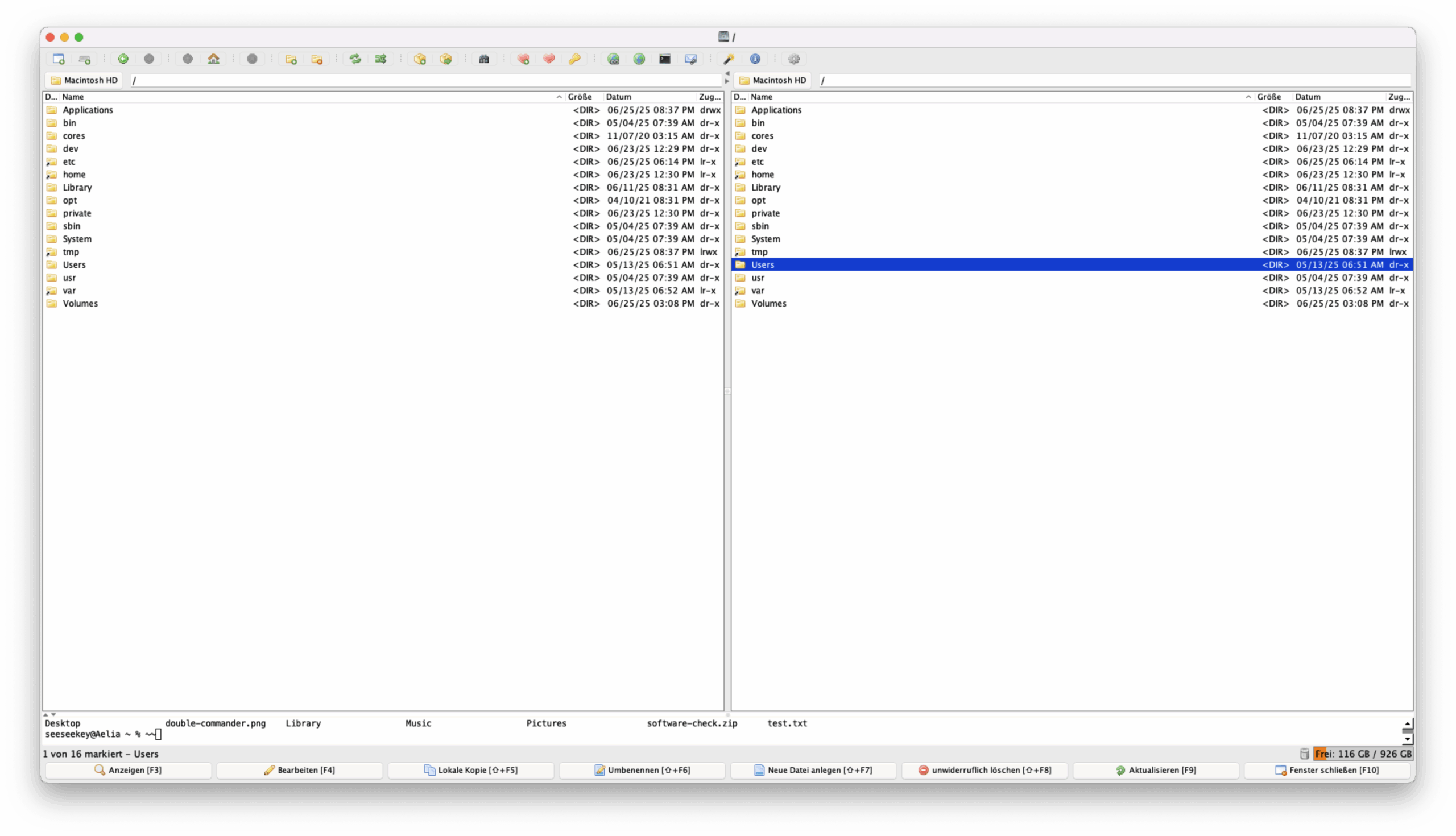
Task: Open right panel Macintosh HD drive selector
Action: point(773,80)
